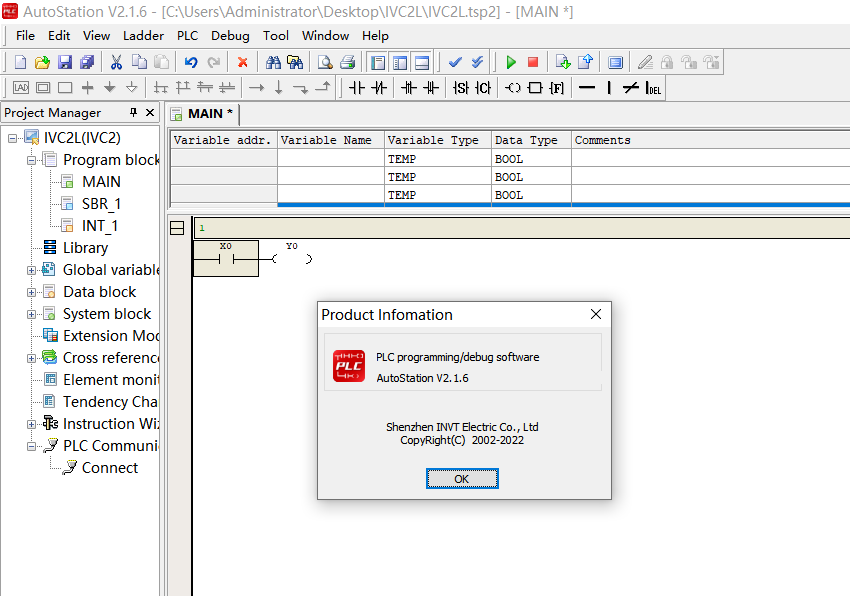Click the red Stop PLC icon
The image size is (850, 596).
tap(532, 62)
